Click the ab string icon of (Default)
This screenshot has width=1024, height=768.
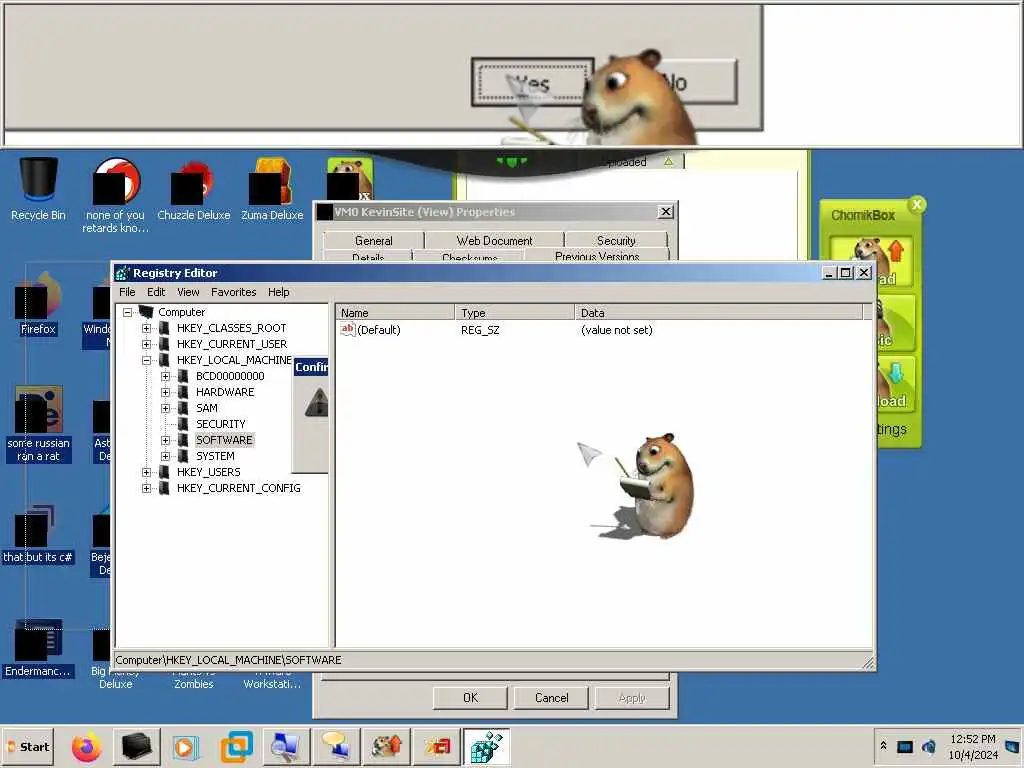pyautogui.click(x=347, y=330)
